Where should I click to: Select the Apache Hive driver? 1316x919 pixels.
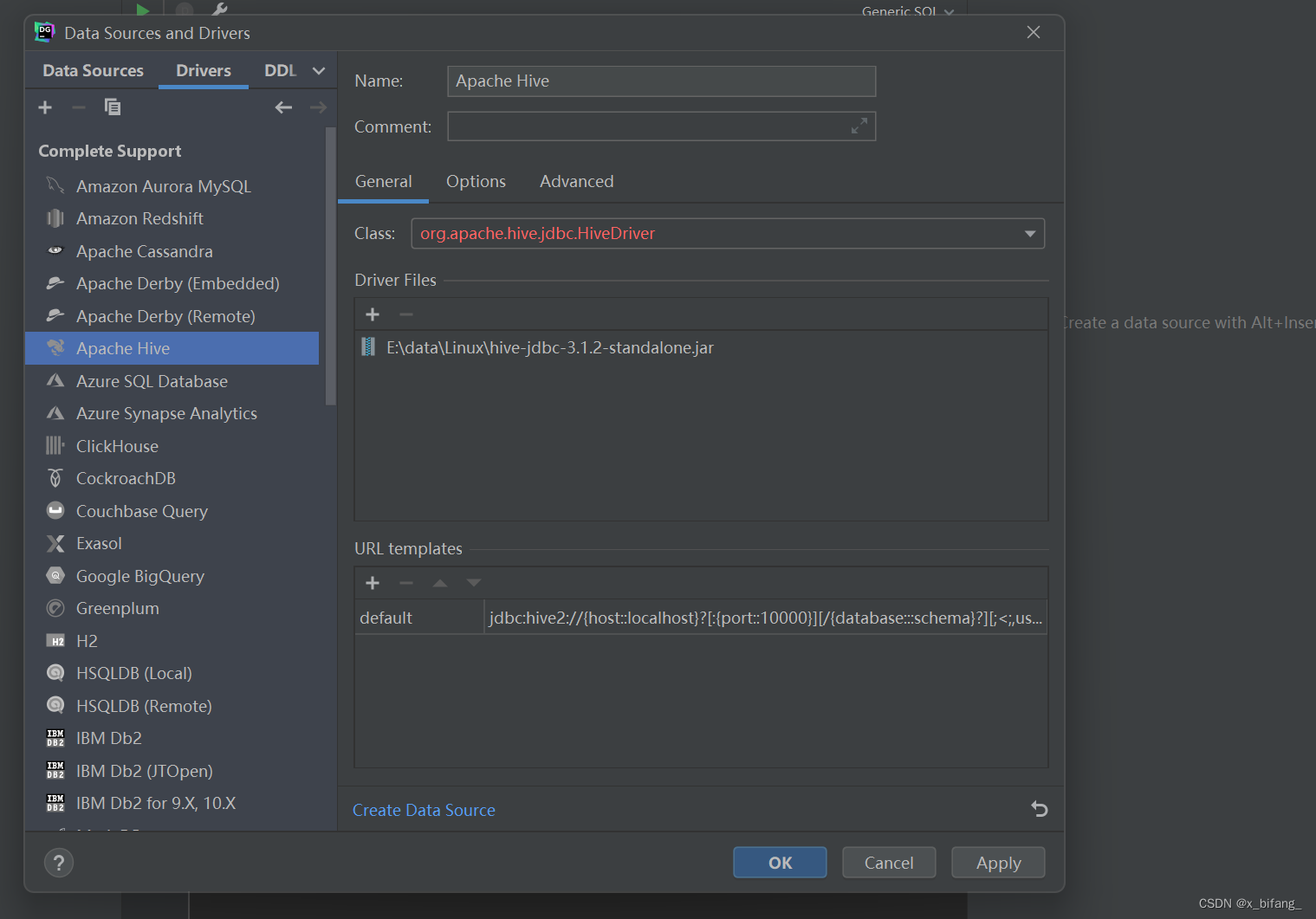coord(172,348)
